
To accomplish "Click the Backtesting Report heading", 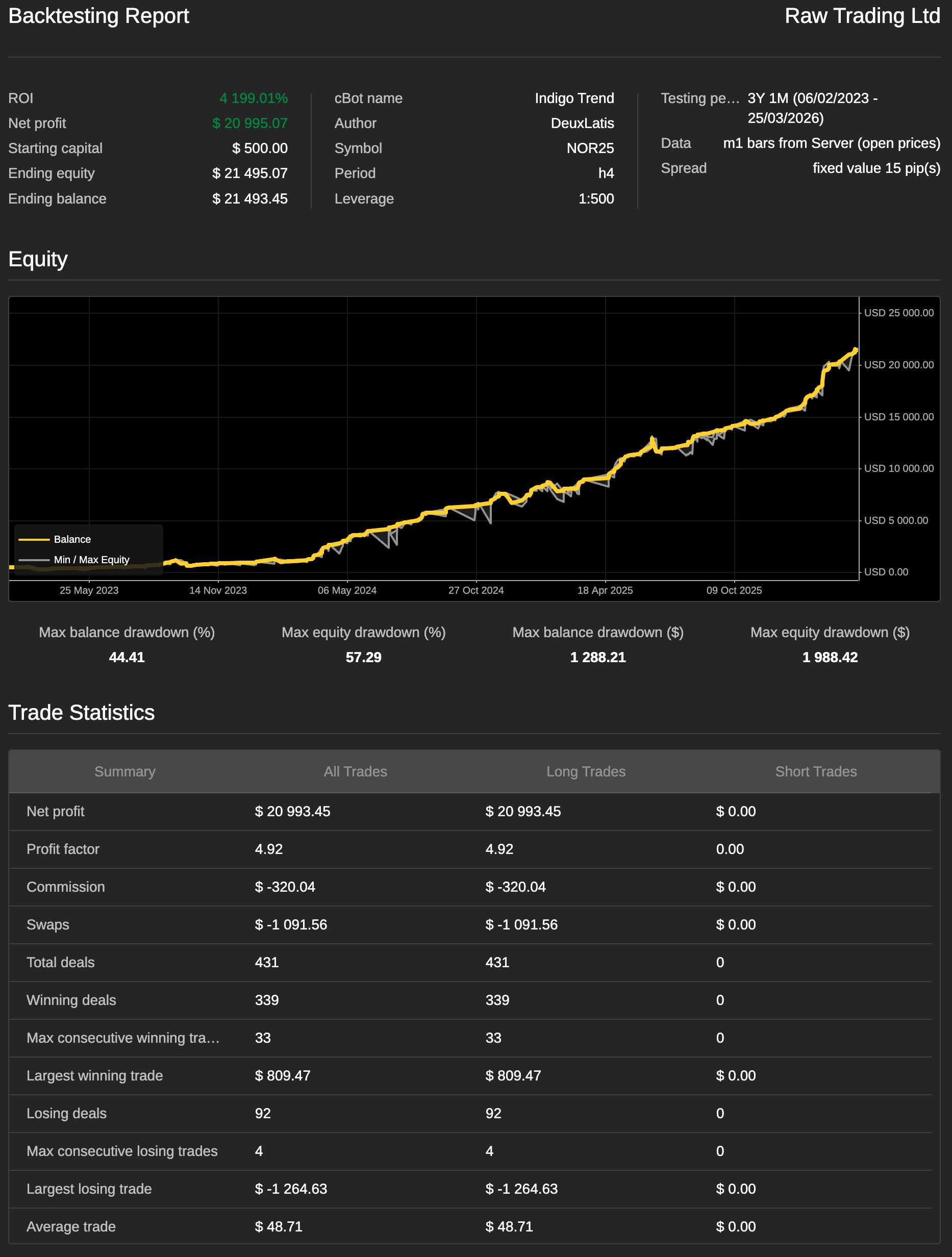I will 99,16.
